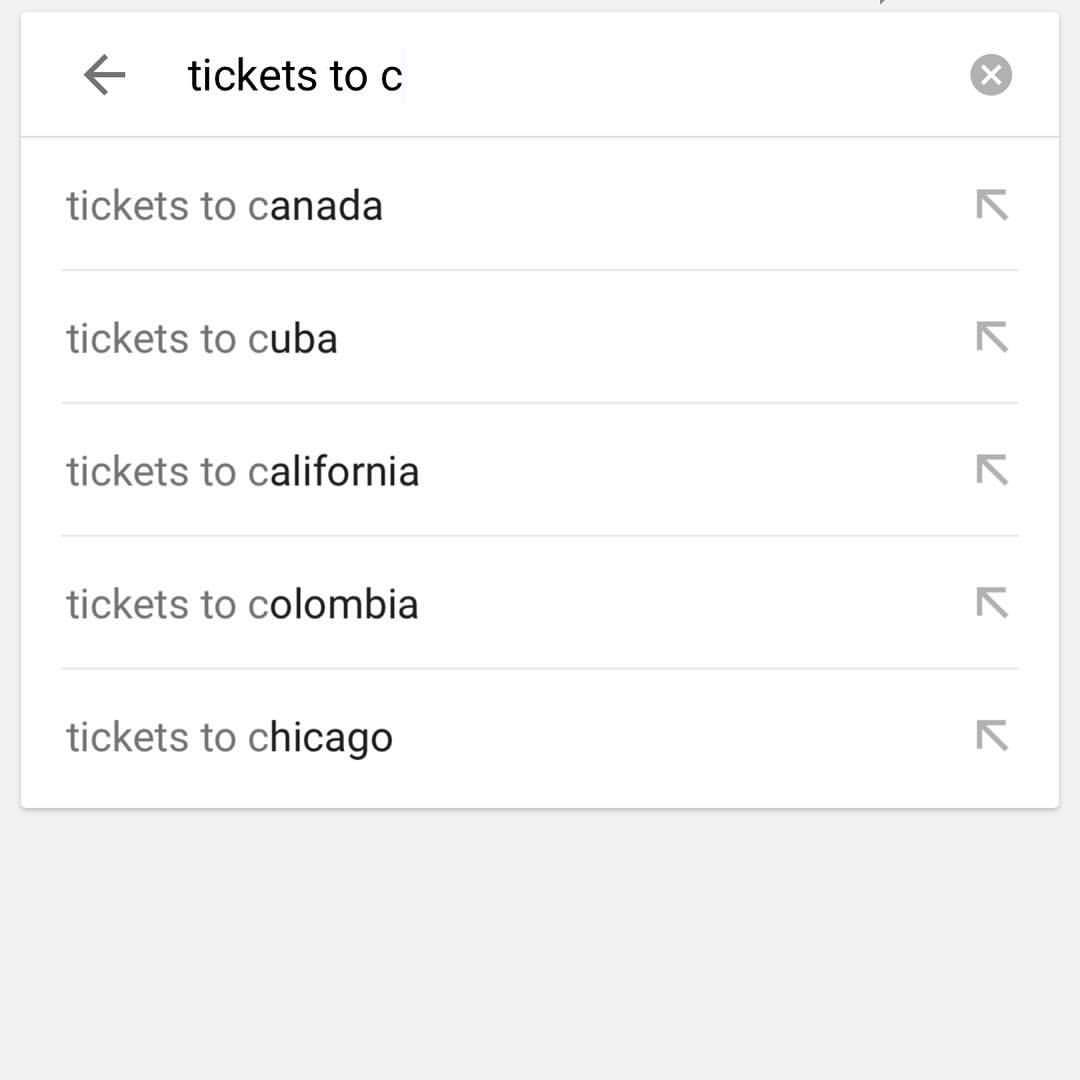The height and width of the screenshot is (1080, 1080).
Task: Insert 'tickets to canada' using its arrow icon
Action: coord(992,205)
